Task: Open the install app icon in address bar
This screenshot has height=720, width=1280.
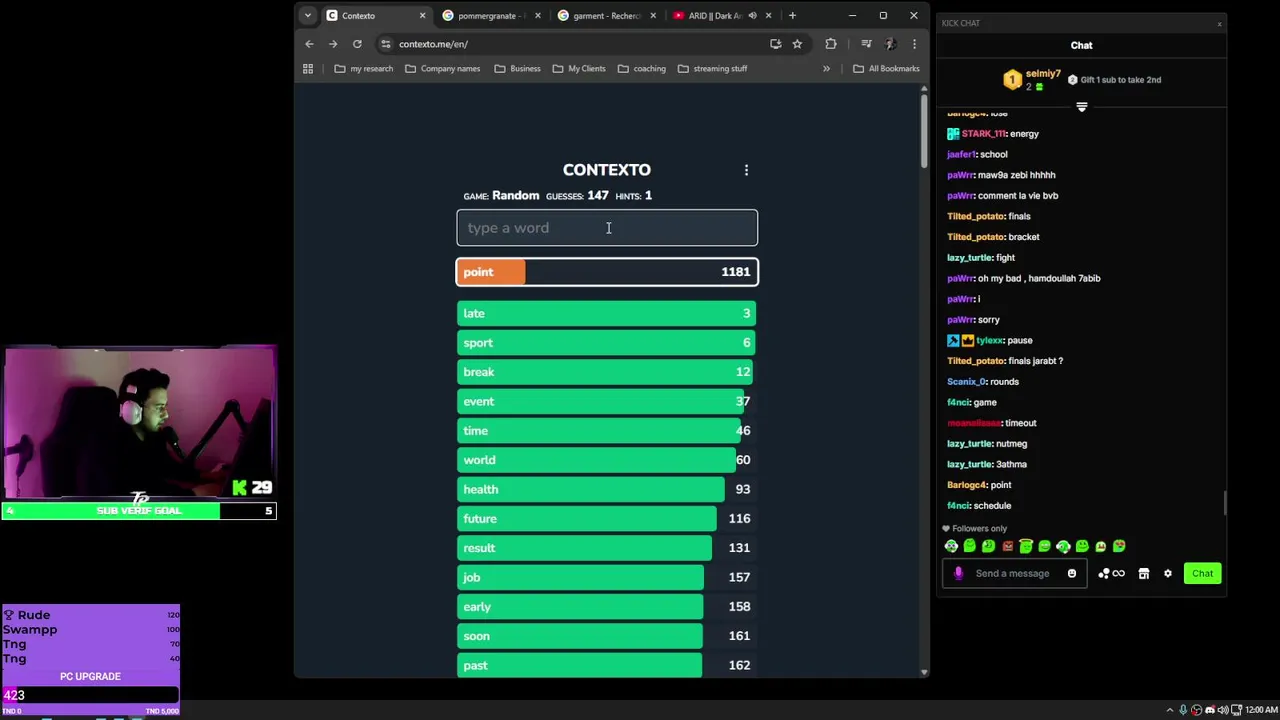Action: [x=775, y=44]
